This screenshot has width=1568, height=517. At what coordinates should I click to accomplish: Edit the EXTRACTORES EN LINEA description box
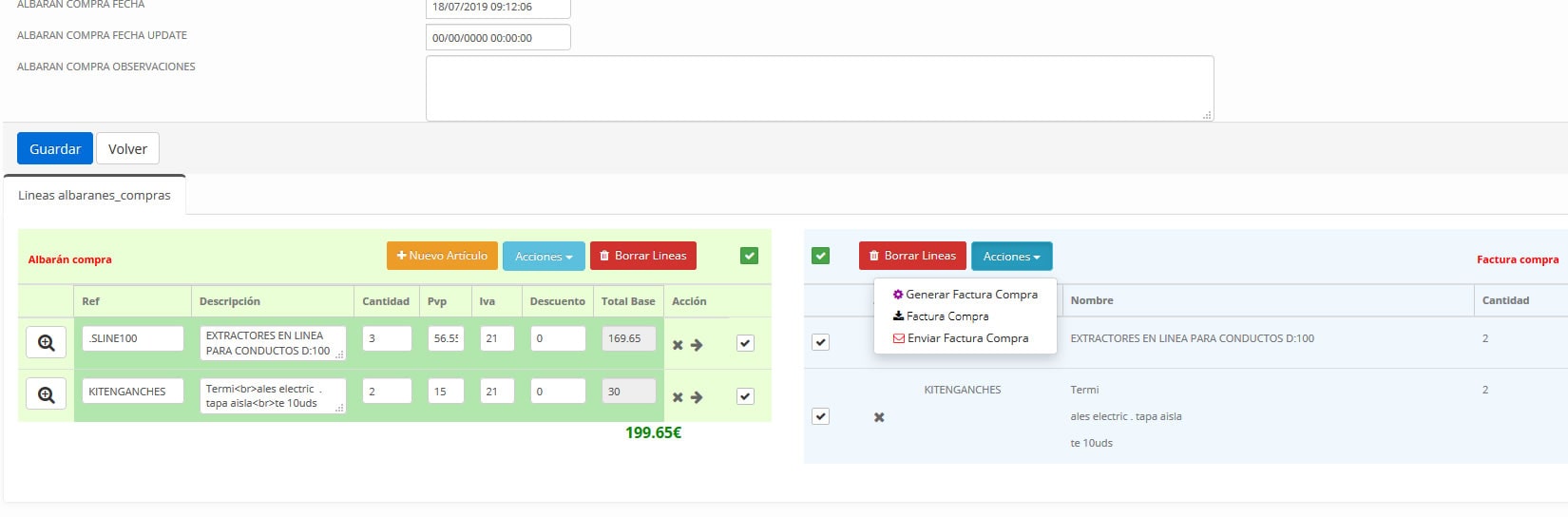pyautogui.click(x=273, y=343)
